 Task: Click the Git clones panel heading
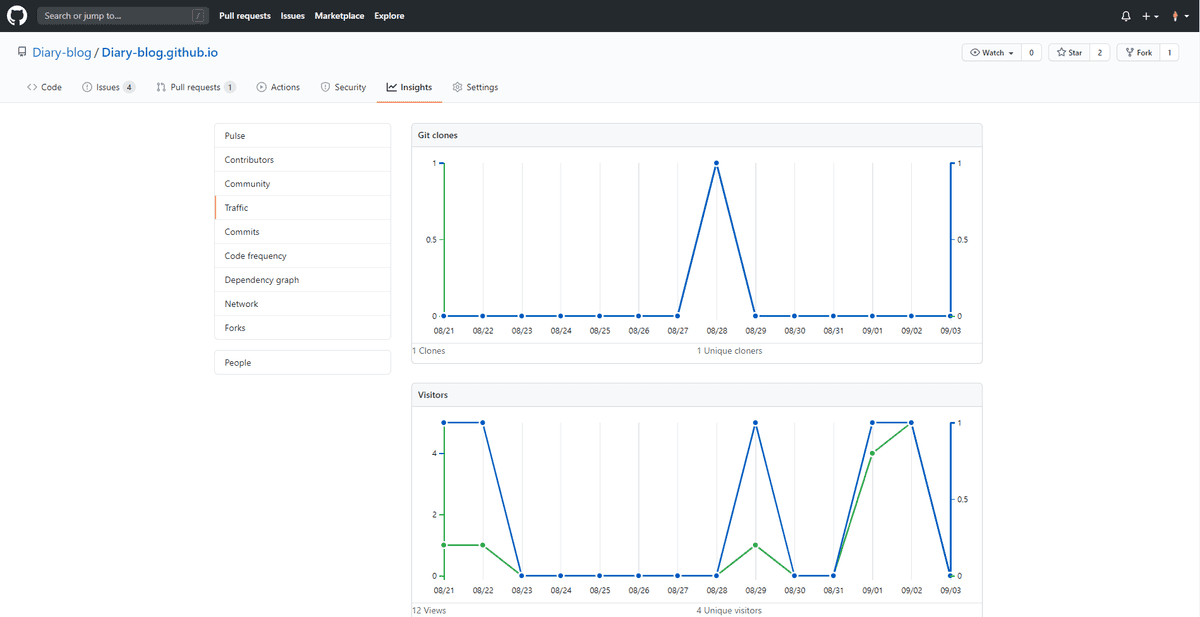click(x=438, y=135)
